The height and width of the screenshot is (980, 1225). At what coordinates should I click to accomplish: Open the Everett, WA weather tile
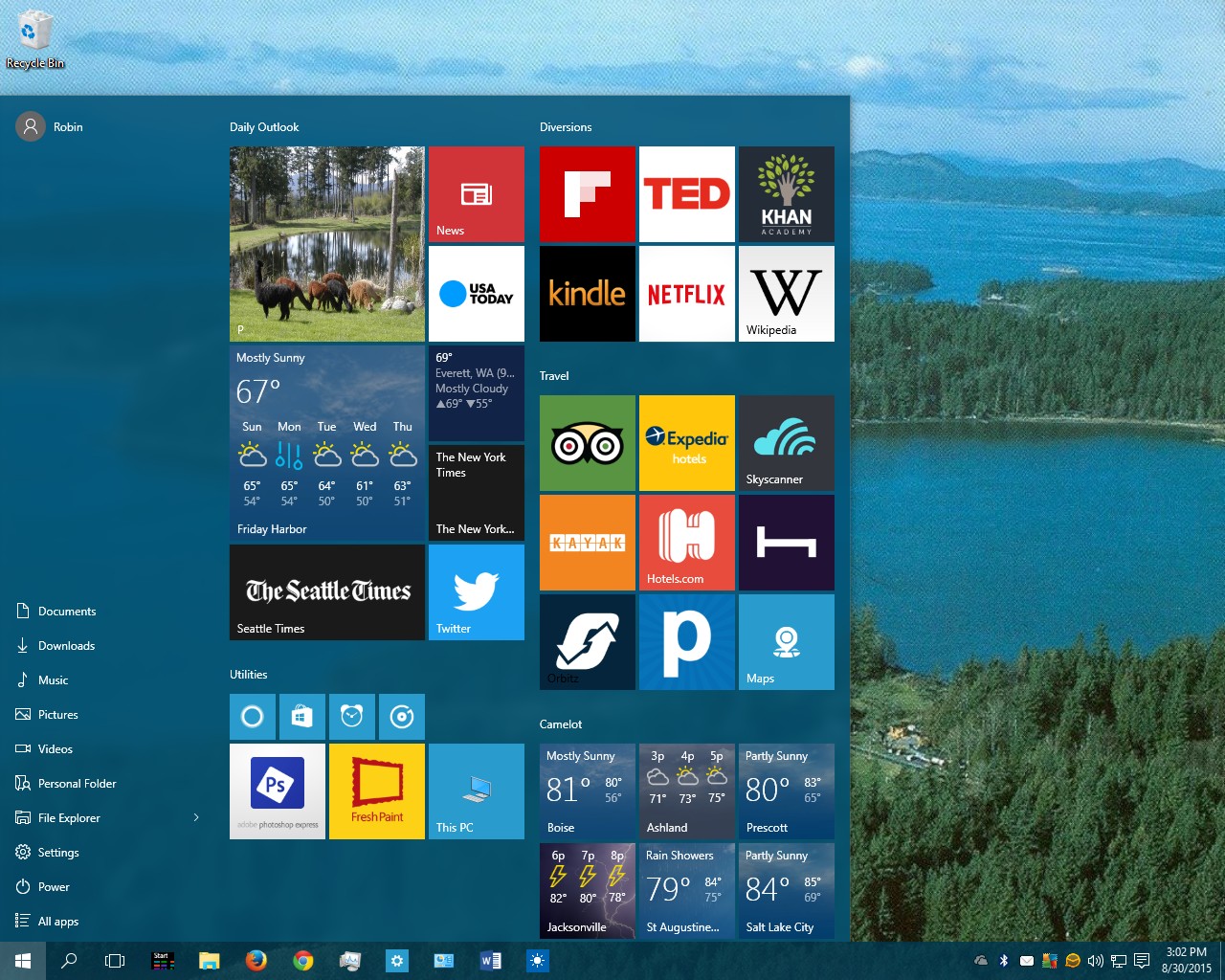tap(477, 393)
